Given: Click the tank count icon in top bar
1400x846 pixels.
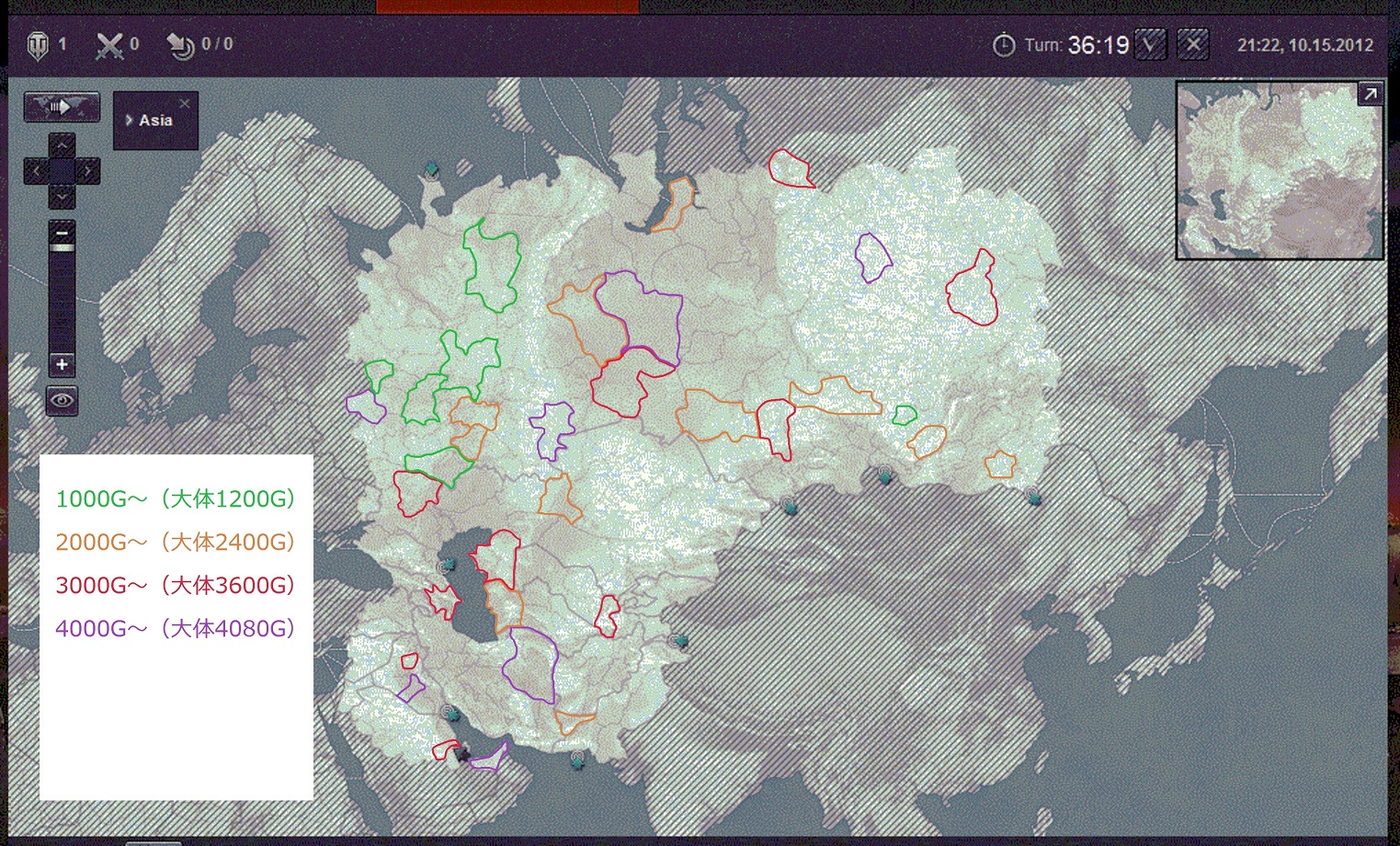Looking at the screenshot, I should click(x=38, y=46).
